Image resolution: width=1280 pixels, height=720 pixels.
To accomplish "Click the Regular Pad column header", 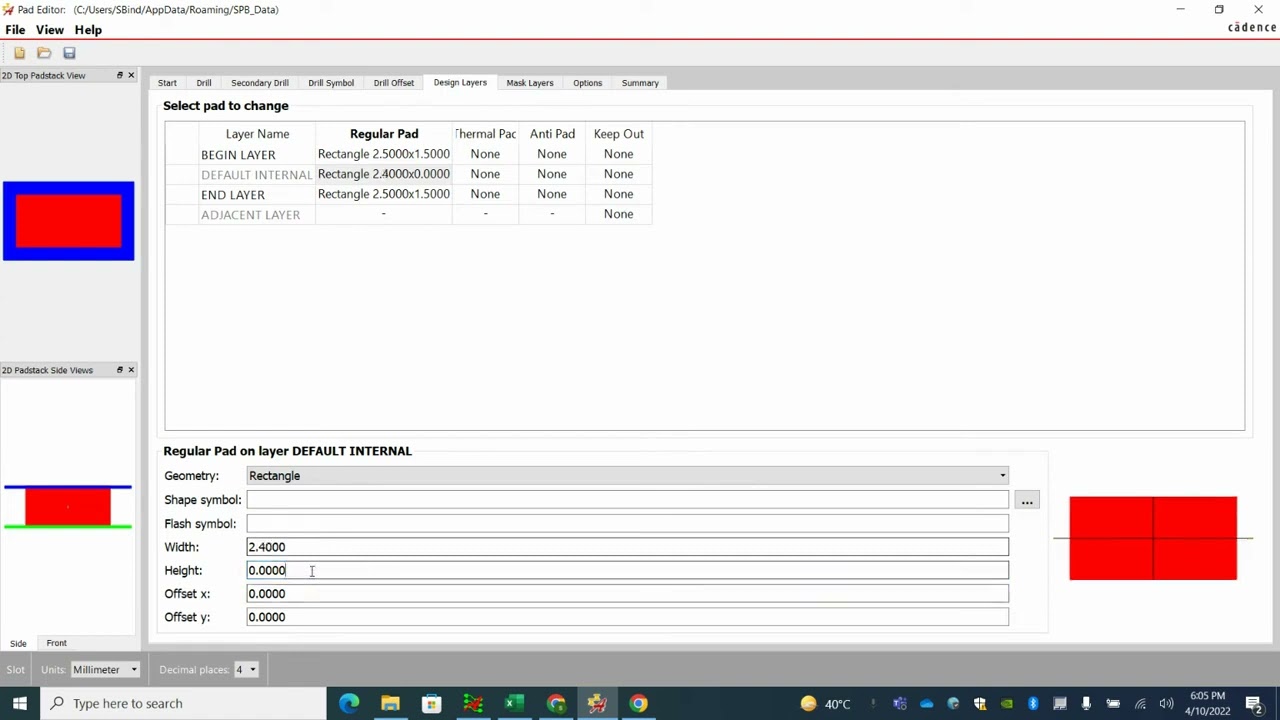I will (384, 134).
